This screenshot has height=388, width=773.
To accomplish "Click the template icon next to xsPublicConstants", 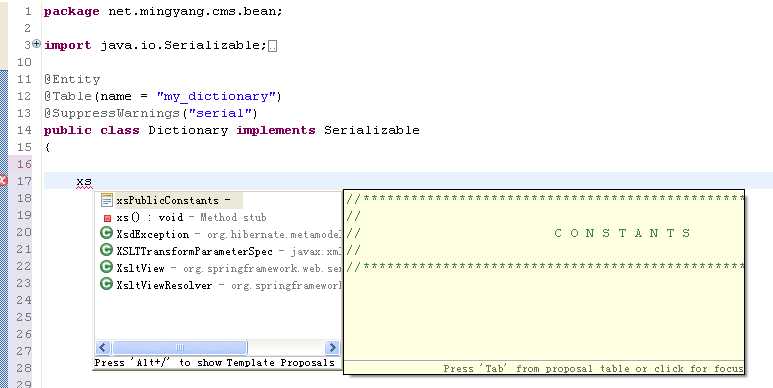I will [107, 200].
